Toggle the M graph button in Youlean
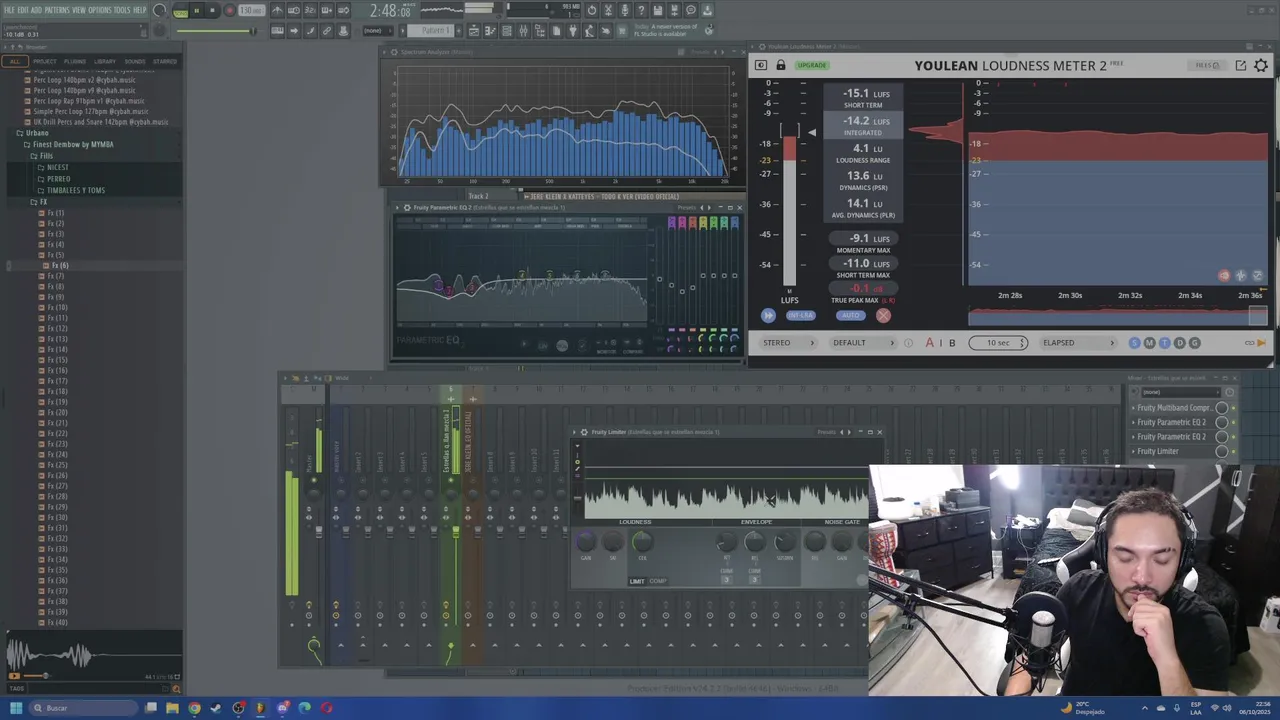The height and width of the screenshot is (720, 1280). click(x=1150, y=343)
